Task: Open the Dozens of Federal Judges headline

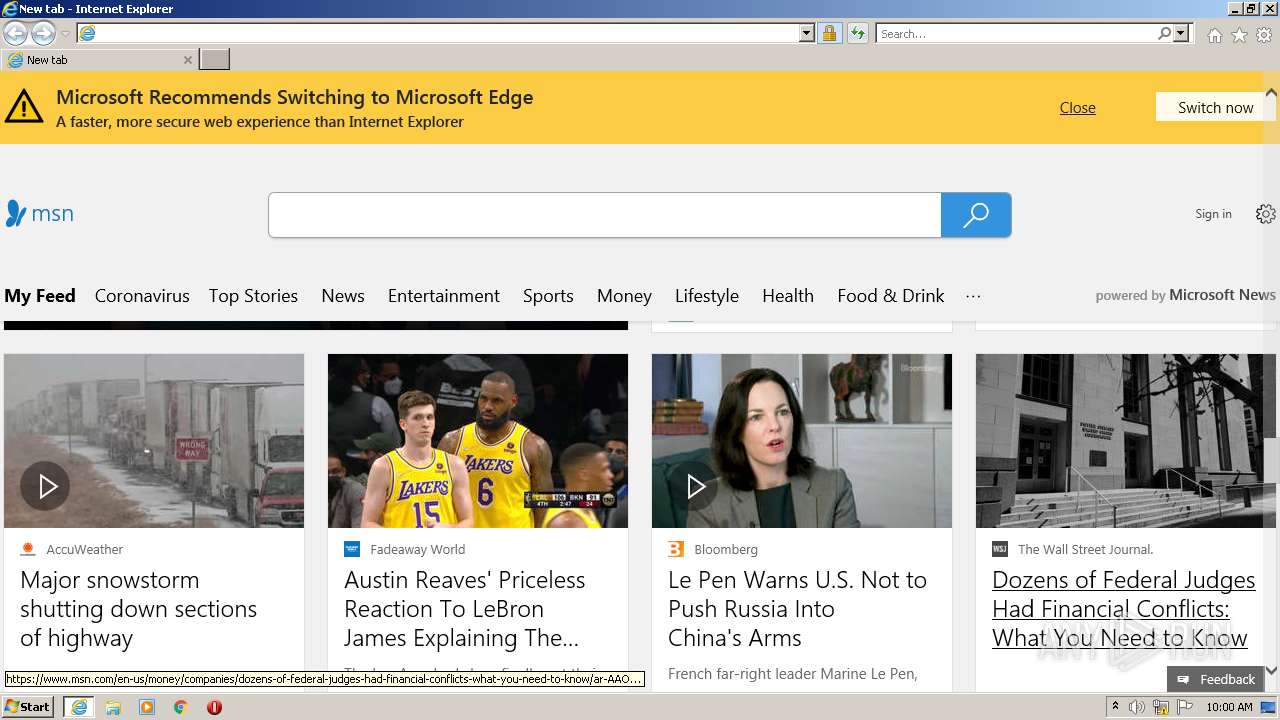Action: [x=1123, y=609]
